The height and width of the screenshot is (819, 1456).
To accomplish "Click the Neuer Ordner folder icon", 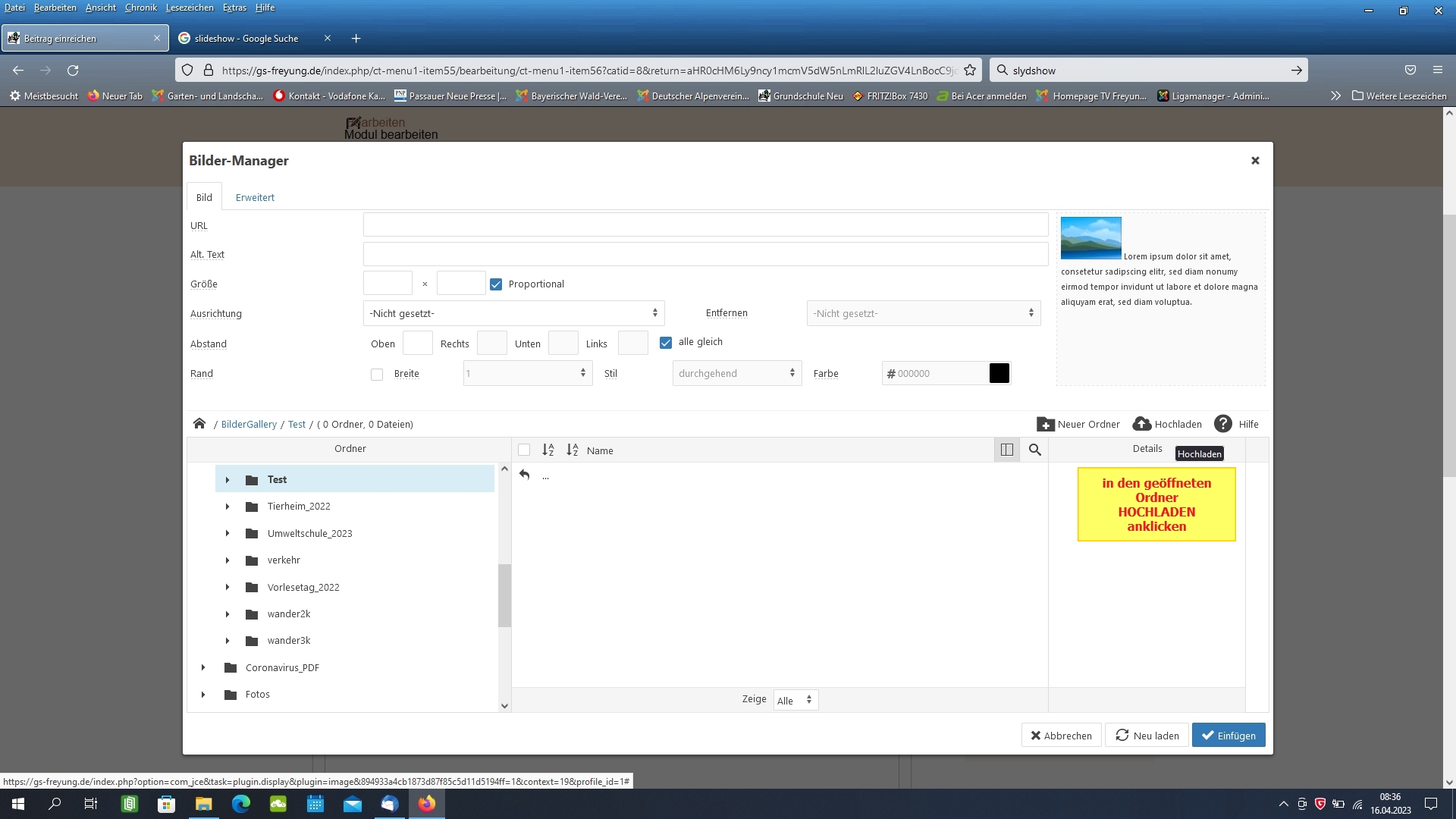I will coord(1045,424).
